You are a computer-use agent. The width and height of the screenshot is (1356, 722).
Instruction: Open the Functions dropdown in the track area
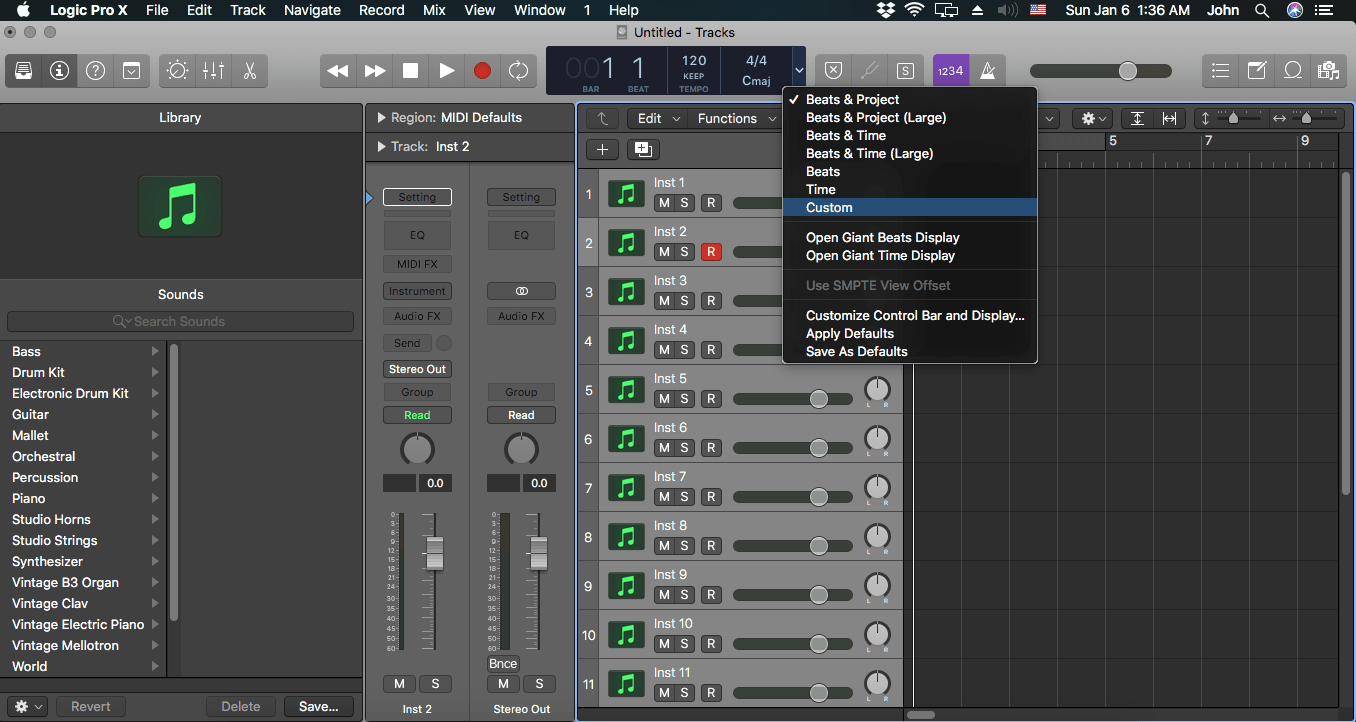(x=736, y=118)
